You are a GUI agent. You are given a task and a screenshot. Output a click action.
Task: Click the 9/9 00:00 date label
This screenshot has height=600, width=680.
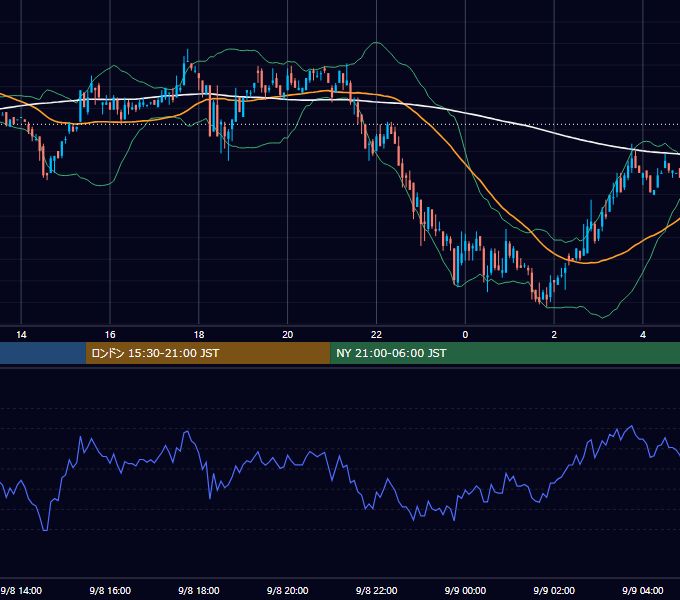[465, 590]
